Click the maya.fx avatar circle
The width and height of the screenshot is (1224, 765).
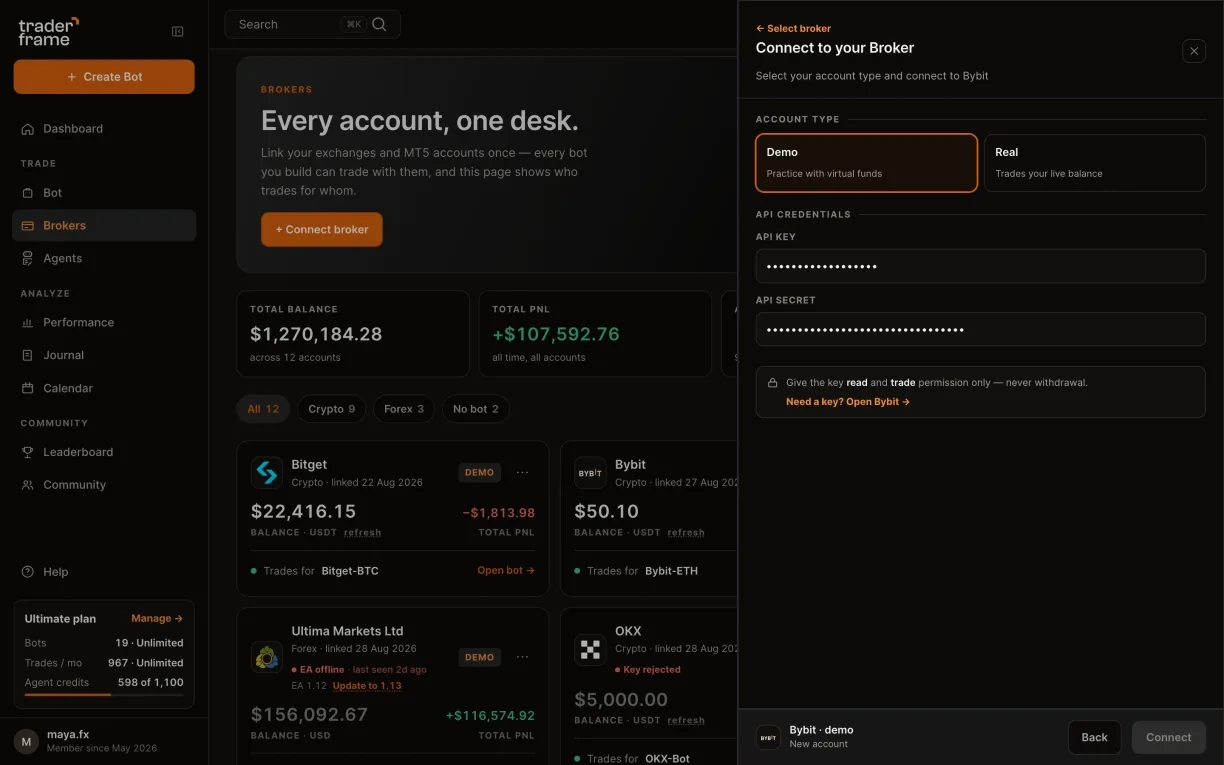click(x=26, y=741)
